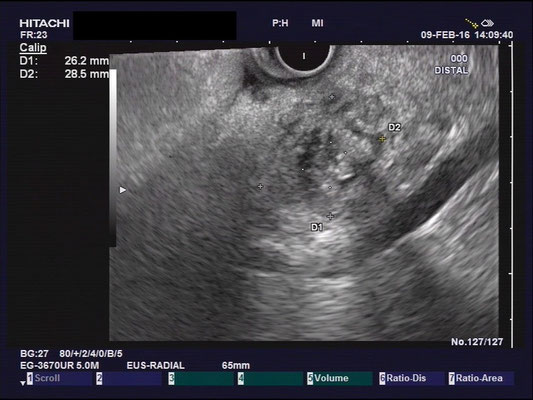Click the D1 caliper cross near label D1

coord(330,216)
